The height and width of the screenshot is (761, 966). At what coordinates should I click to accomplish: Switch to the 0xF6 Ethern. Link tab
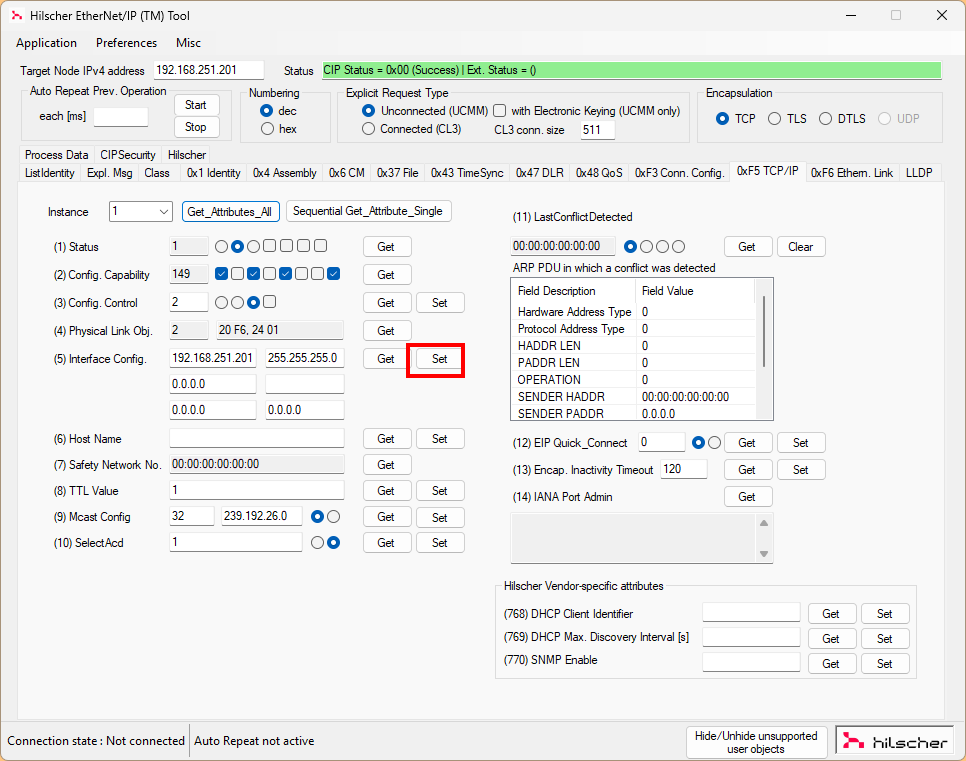(x=851, y=173)
